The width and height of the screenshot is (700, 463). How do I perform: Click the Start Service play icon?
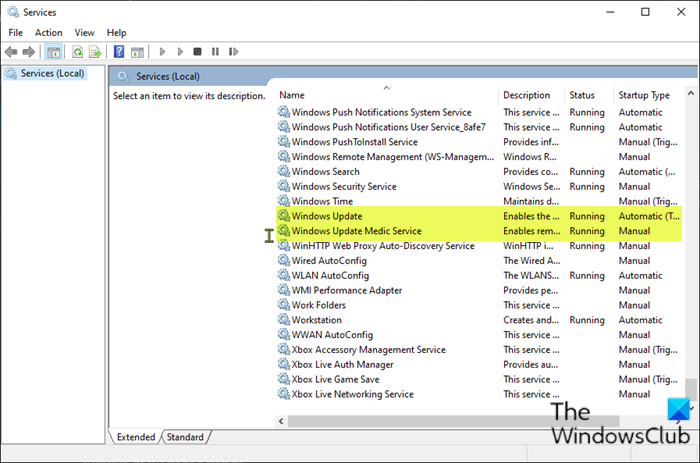[162, 52]
